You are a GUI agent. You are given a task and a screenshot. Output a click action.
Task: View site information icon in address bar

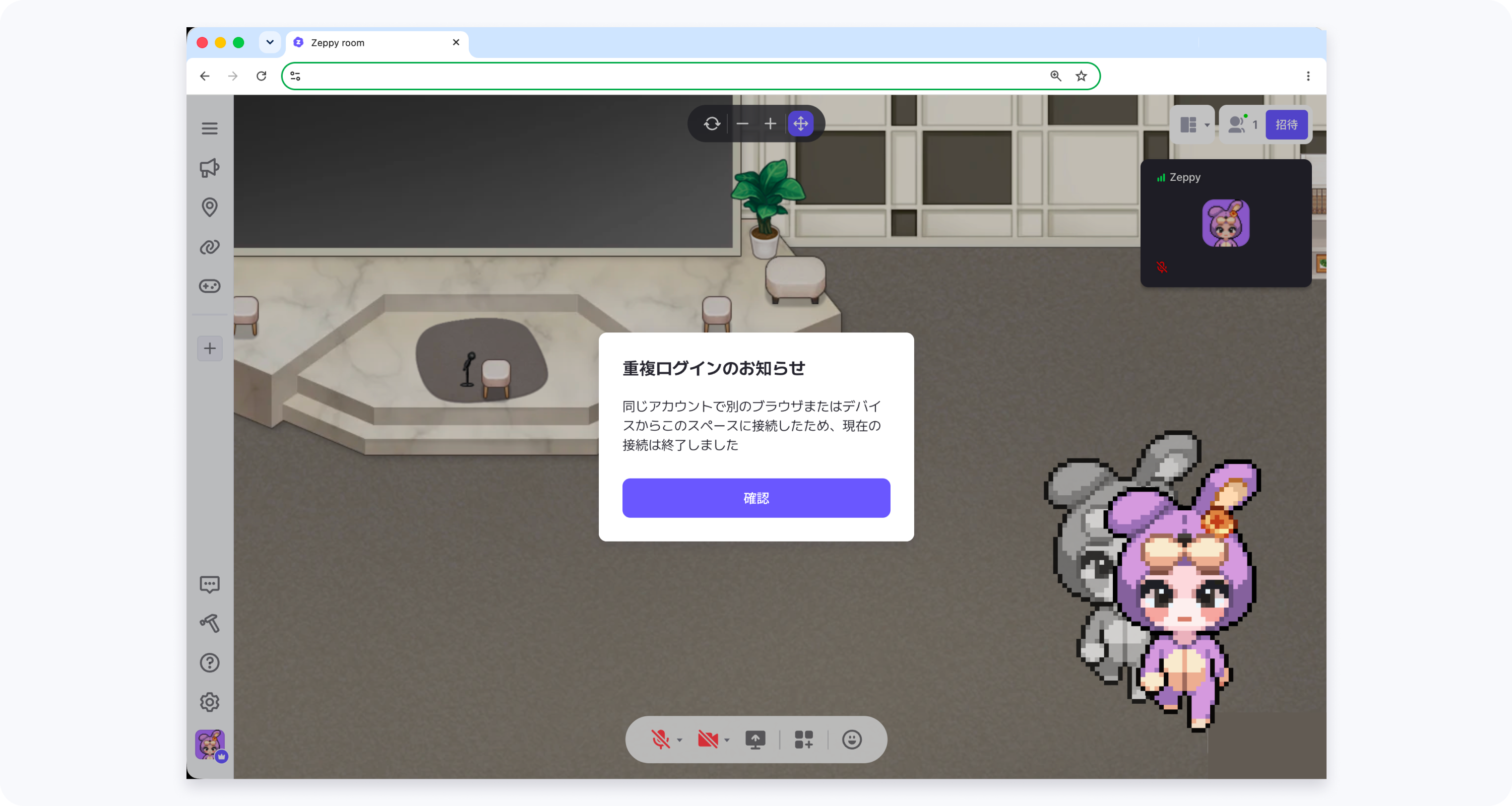(295, 76)
